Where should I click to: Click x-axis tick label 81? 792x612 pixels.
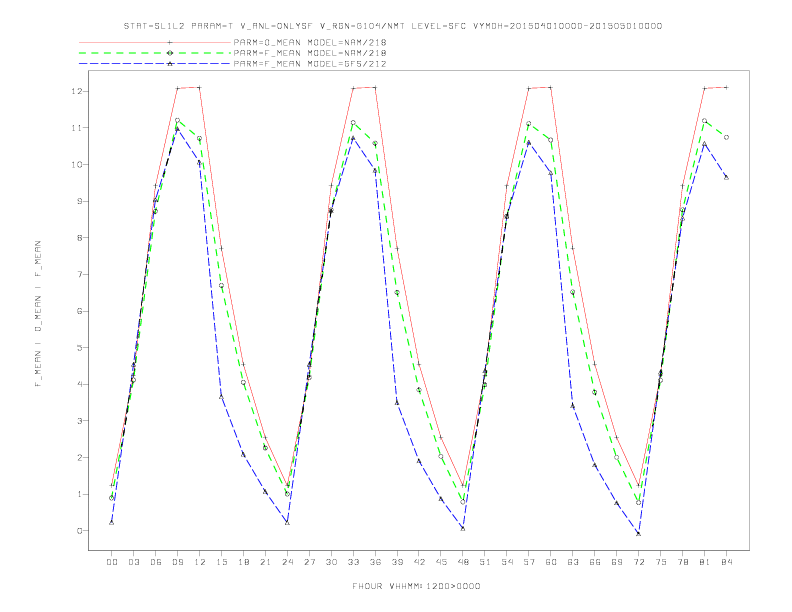pyautogui.click(x=705, y=562)
